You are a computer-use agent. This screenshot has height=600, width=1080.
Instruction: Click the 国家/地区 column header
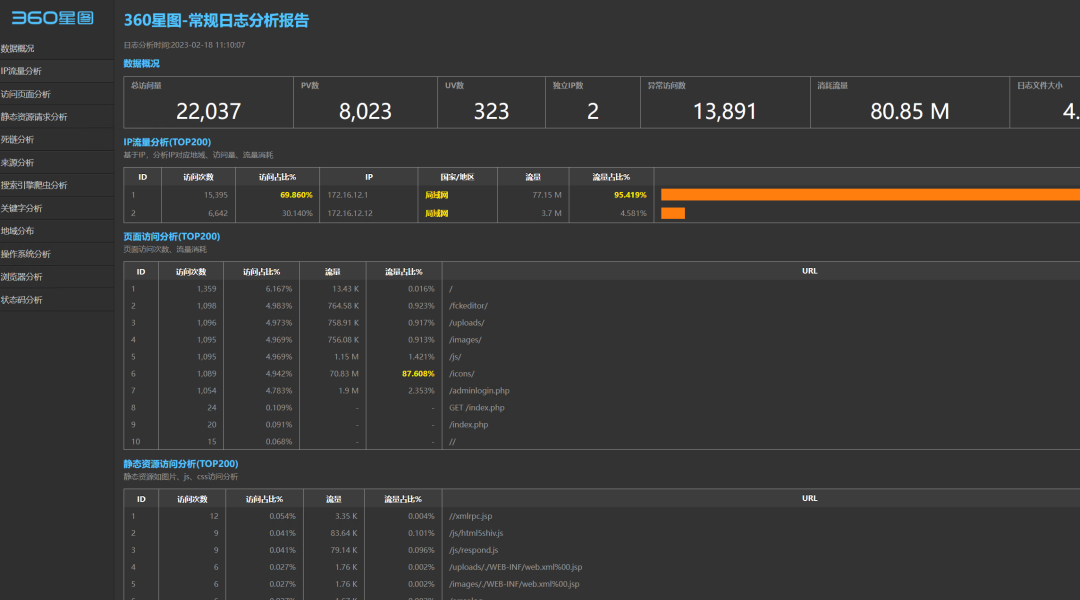[457, 177]
